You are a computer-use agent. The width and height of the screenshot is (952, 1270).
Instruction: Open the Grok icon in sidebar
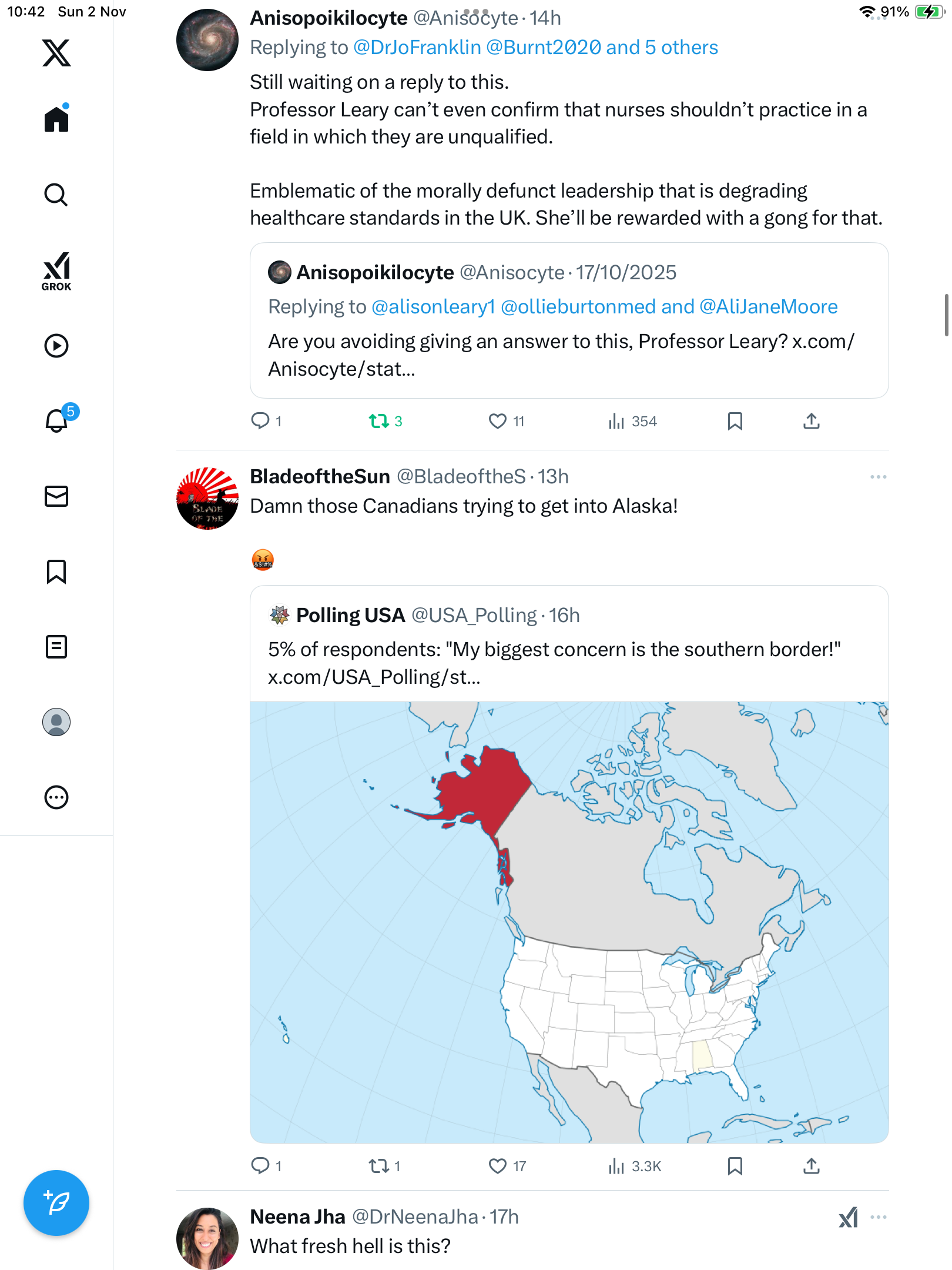56,271
